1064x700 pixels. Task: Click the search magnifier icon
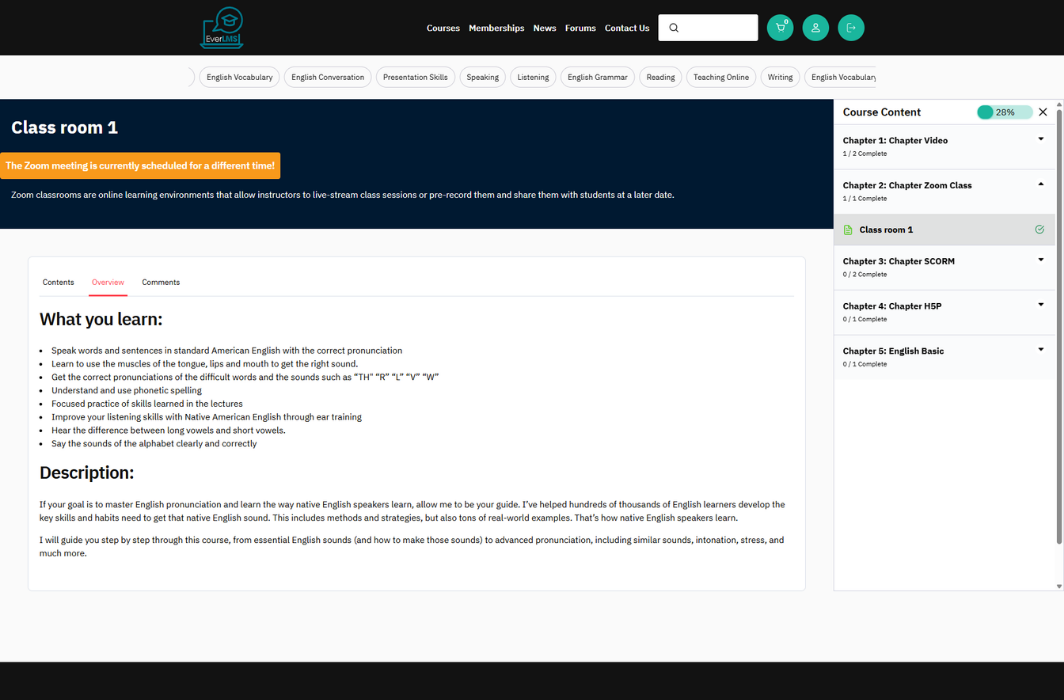click(674, 28)
